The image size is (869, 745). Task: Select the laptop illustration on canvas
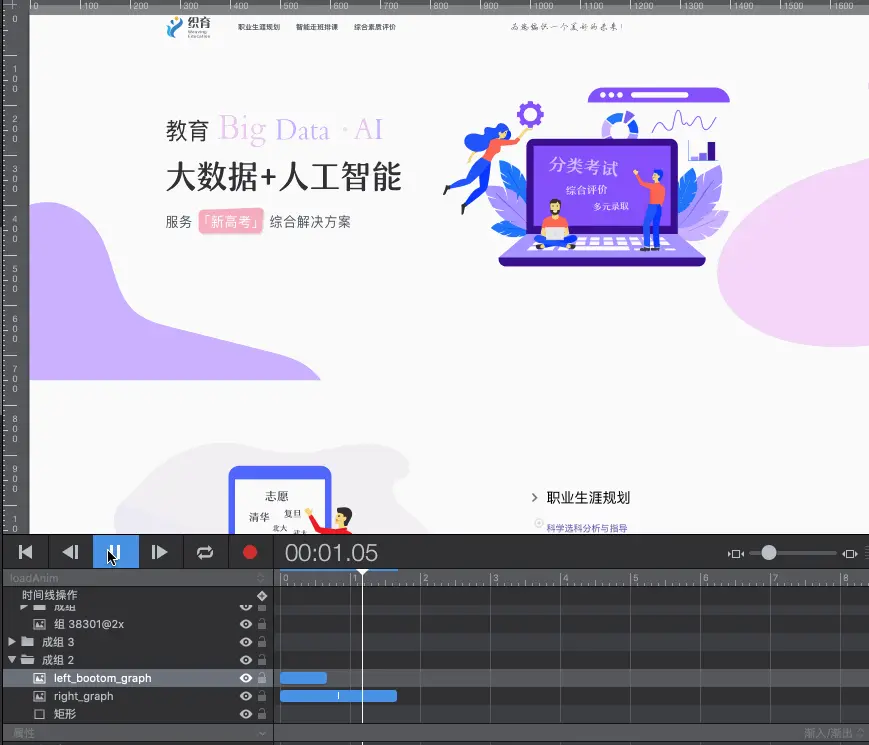[x=602, y=202]
